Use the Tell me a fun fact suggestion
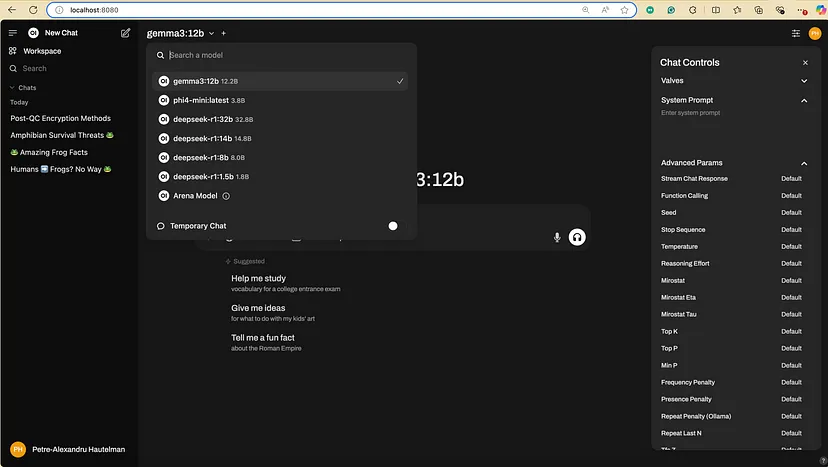This screenshot has width=828, height=467. (x=266, y=342)
